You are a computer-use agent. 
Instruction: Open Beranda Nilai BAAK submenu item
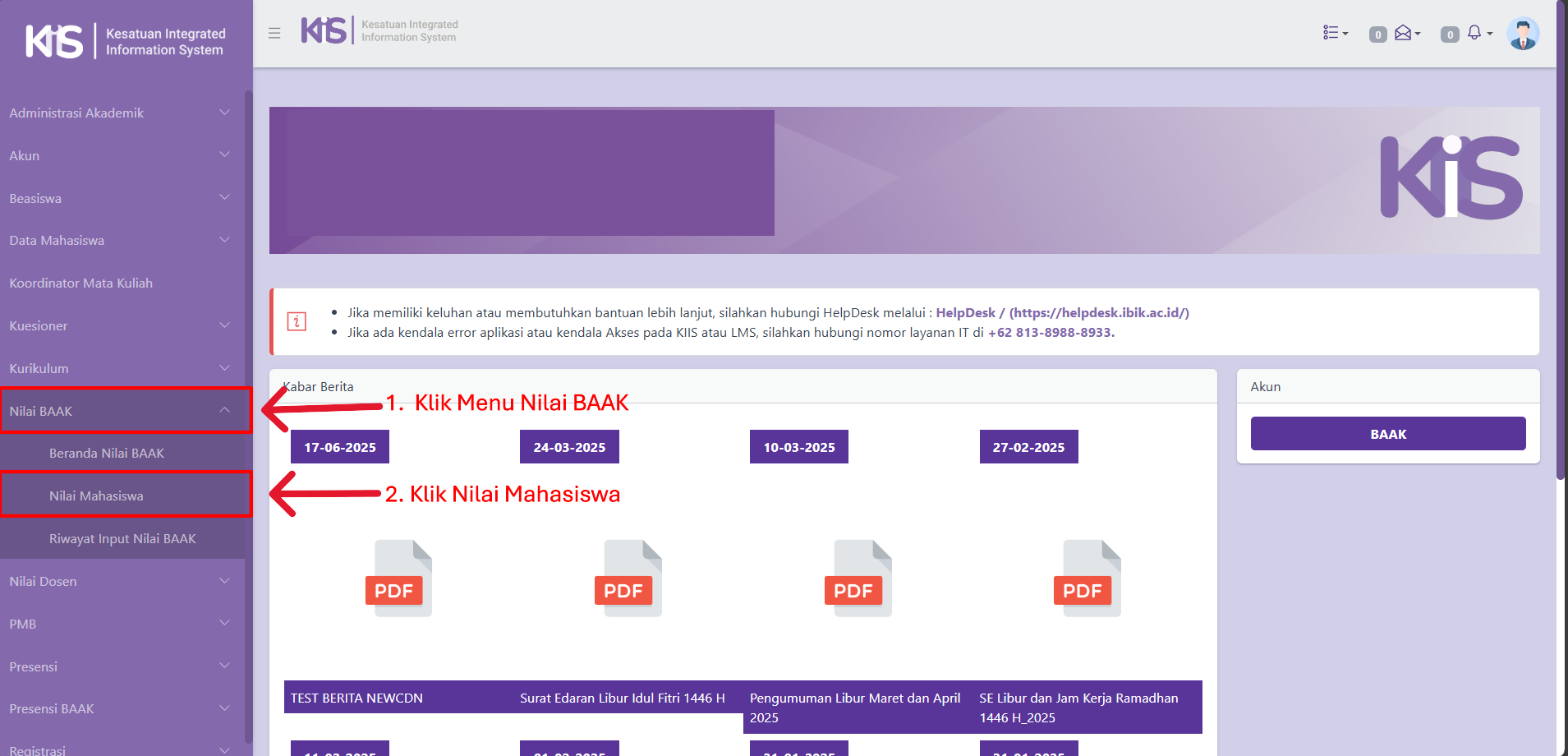(x=107, y=453)
